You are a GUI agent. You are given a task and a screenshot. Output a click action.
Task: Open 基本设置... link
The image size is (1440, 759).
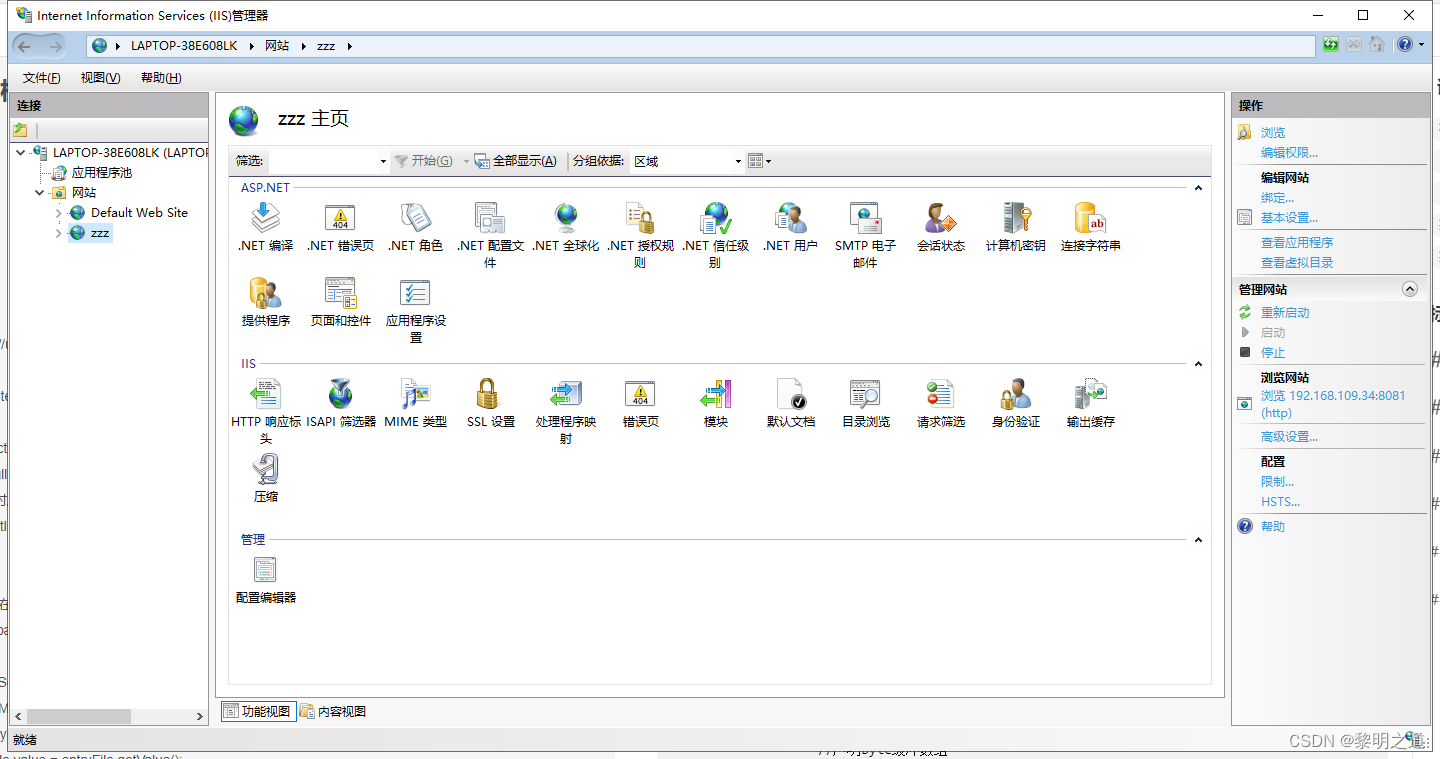point(1289,218)
